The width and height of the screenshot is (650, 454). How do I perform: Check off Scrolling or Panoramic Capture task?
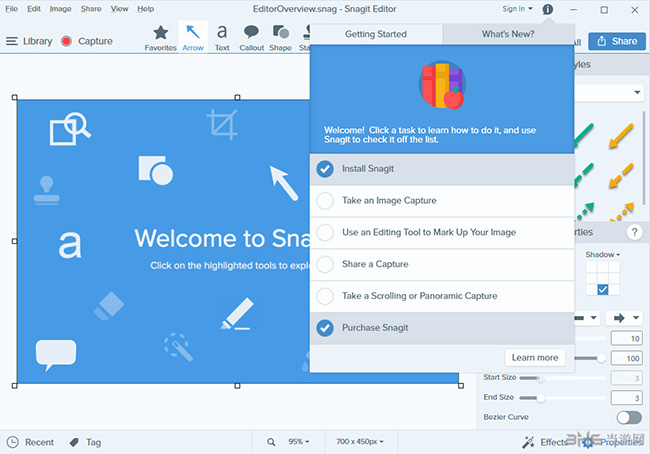click(x=325, y=296)
